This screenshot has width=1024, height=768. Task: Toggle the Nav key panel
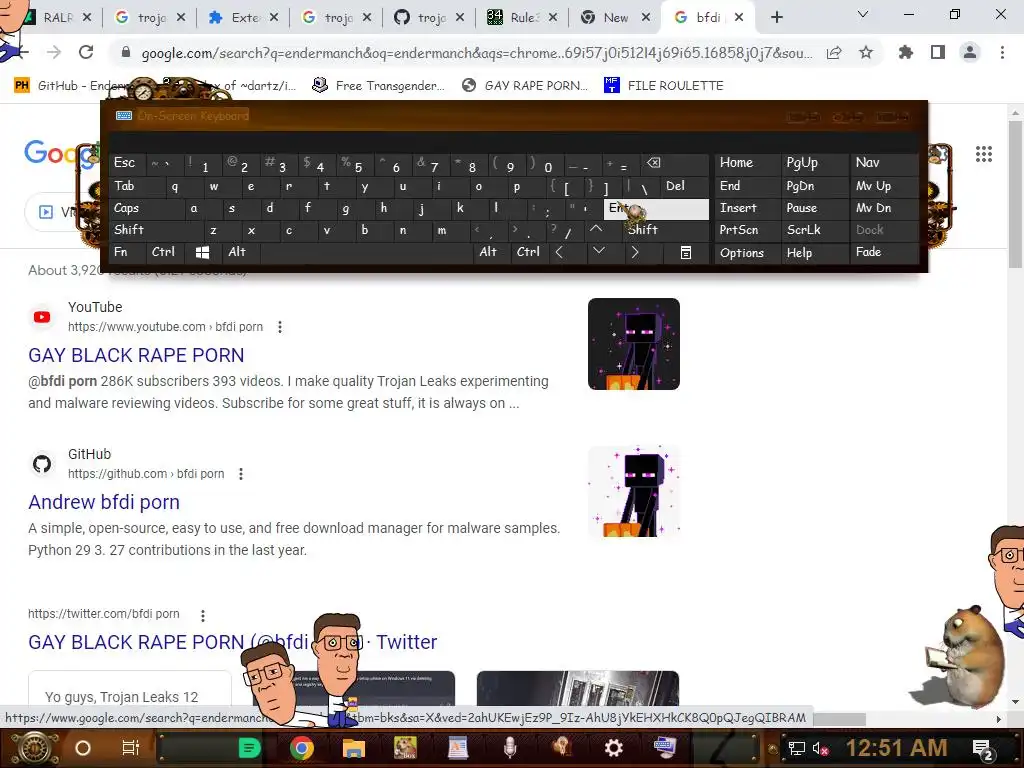pos(884,163)
